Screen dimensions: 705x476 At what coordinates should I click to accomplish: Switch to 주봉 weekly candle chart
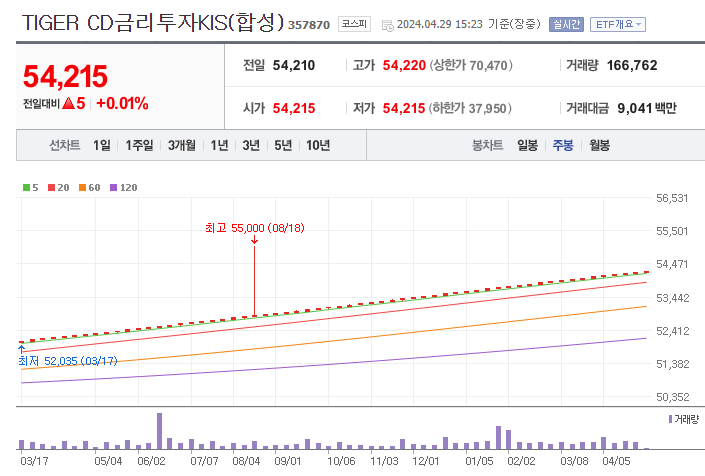pos(563,145)
